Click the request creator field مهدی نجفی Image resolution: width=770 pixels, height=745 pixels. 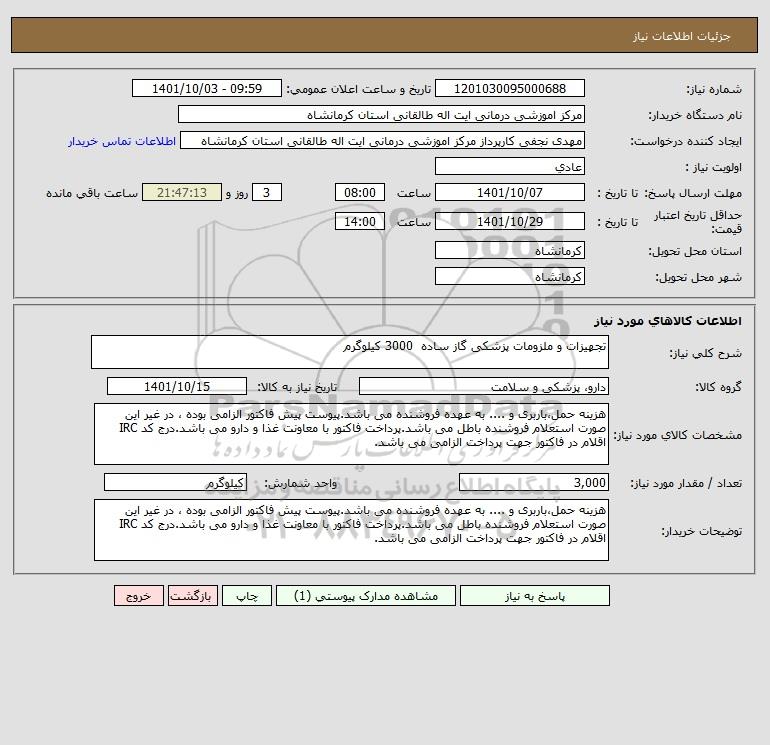382,140
